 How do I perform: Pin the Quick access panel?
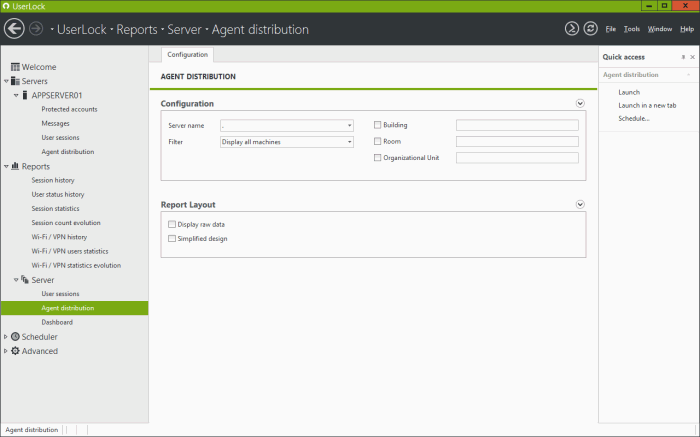tap(683, 57)
